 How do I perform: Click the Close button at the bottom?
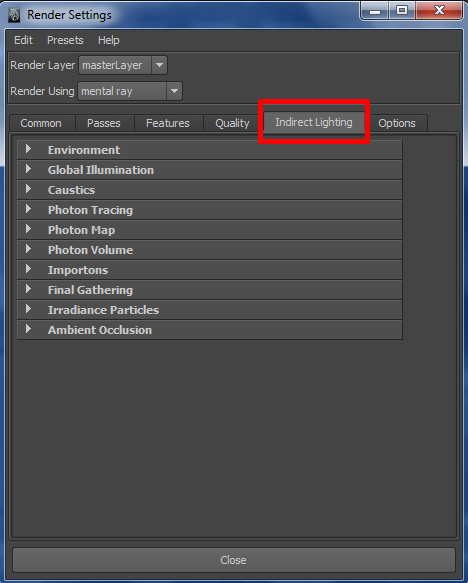[234, 560]
